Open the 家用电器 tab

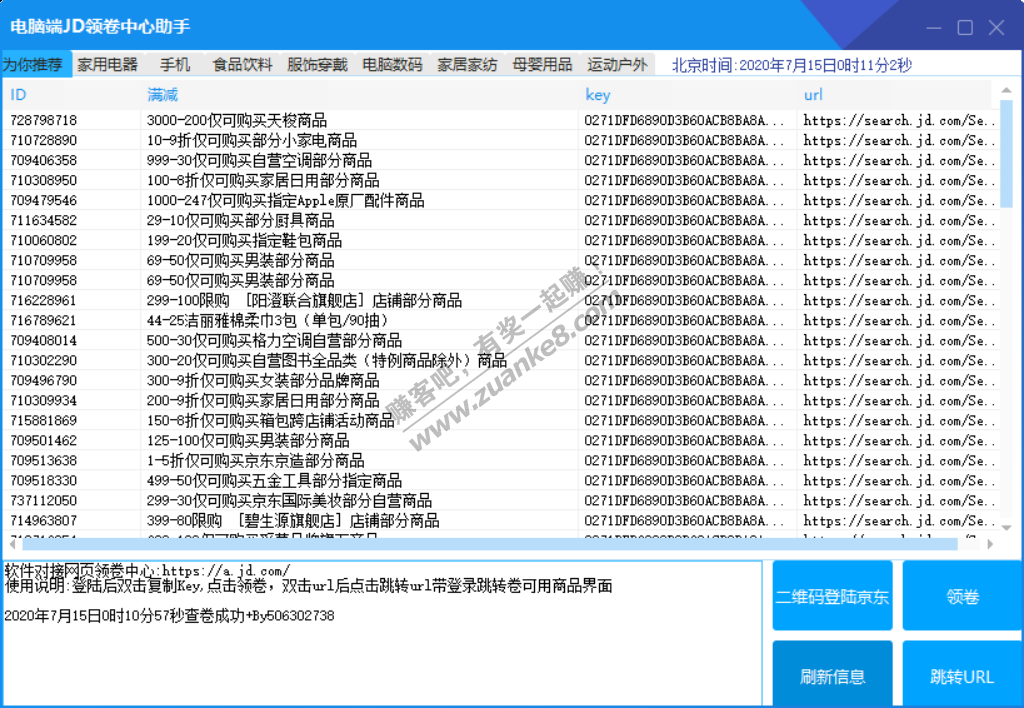pyautogui.click(x=108, y=65)
